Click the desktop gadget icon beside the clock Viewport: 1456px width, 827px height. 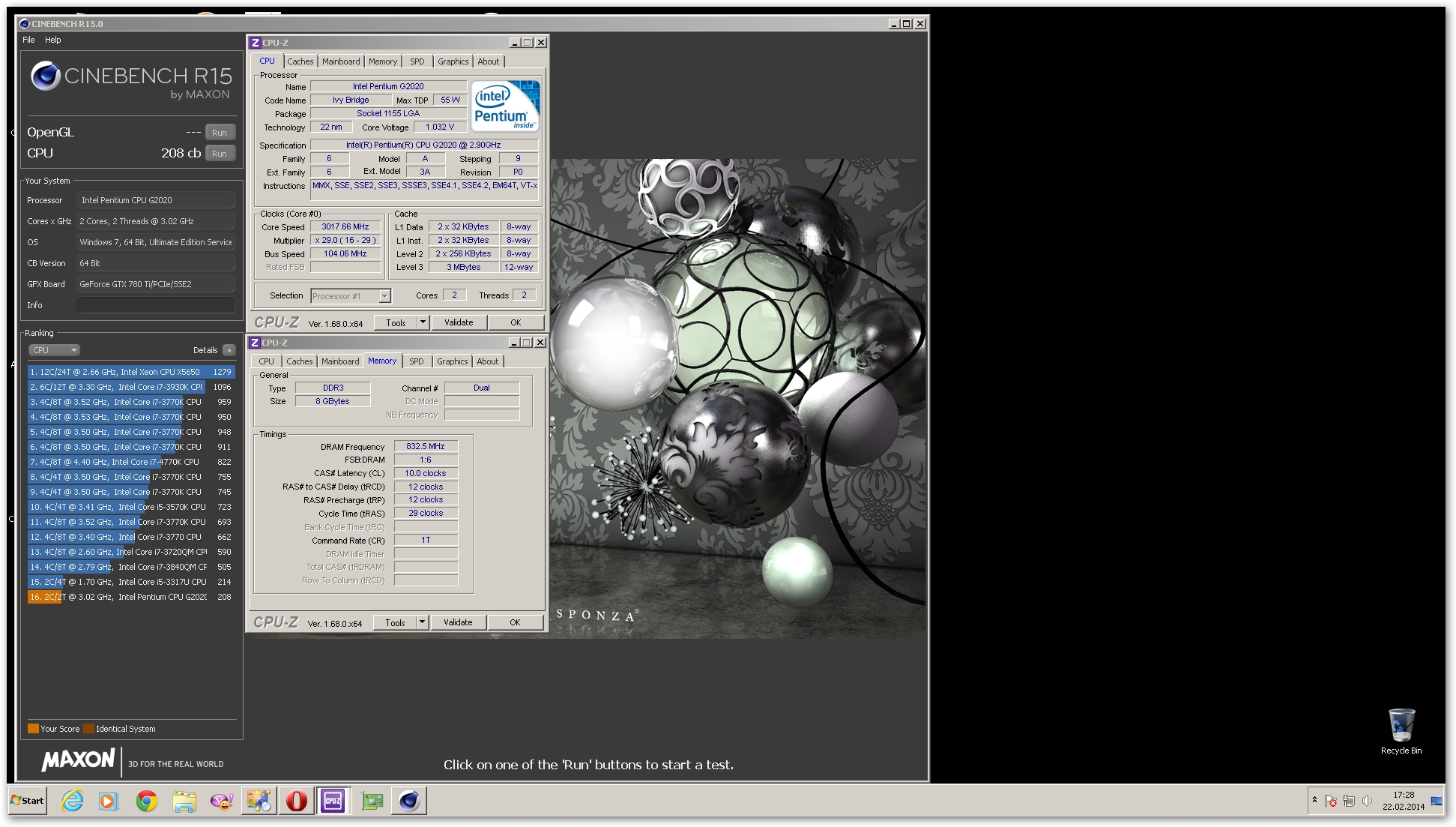click(1437, 801)
